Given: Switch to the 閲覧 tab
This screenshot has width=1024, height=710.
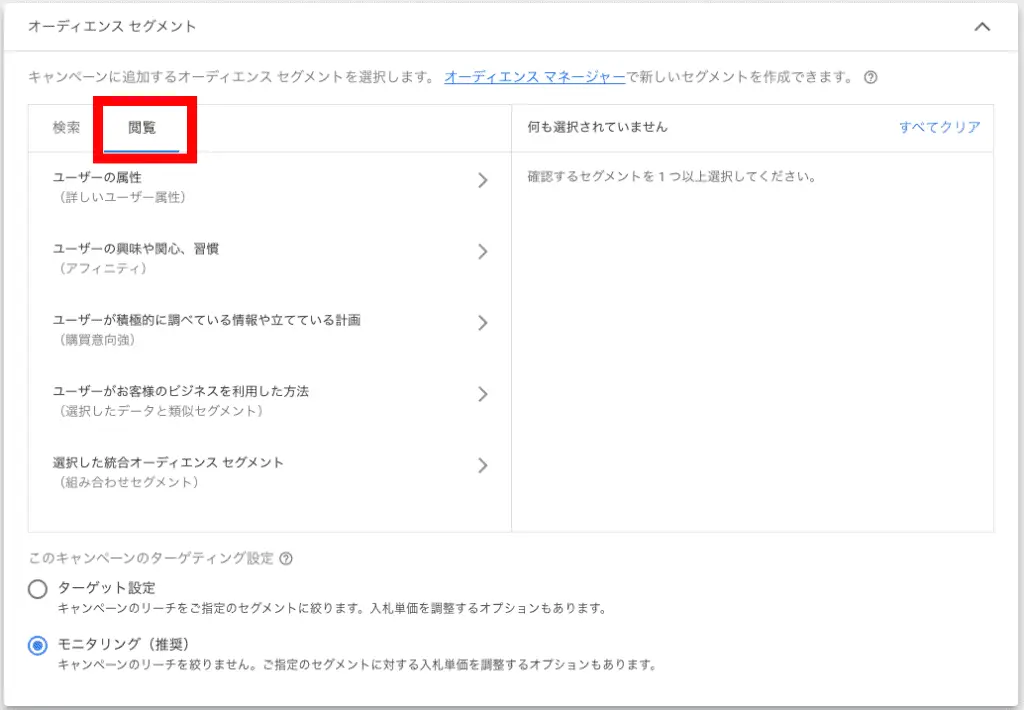Looking at the screenshot, I should coord(142,127).
